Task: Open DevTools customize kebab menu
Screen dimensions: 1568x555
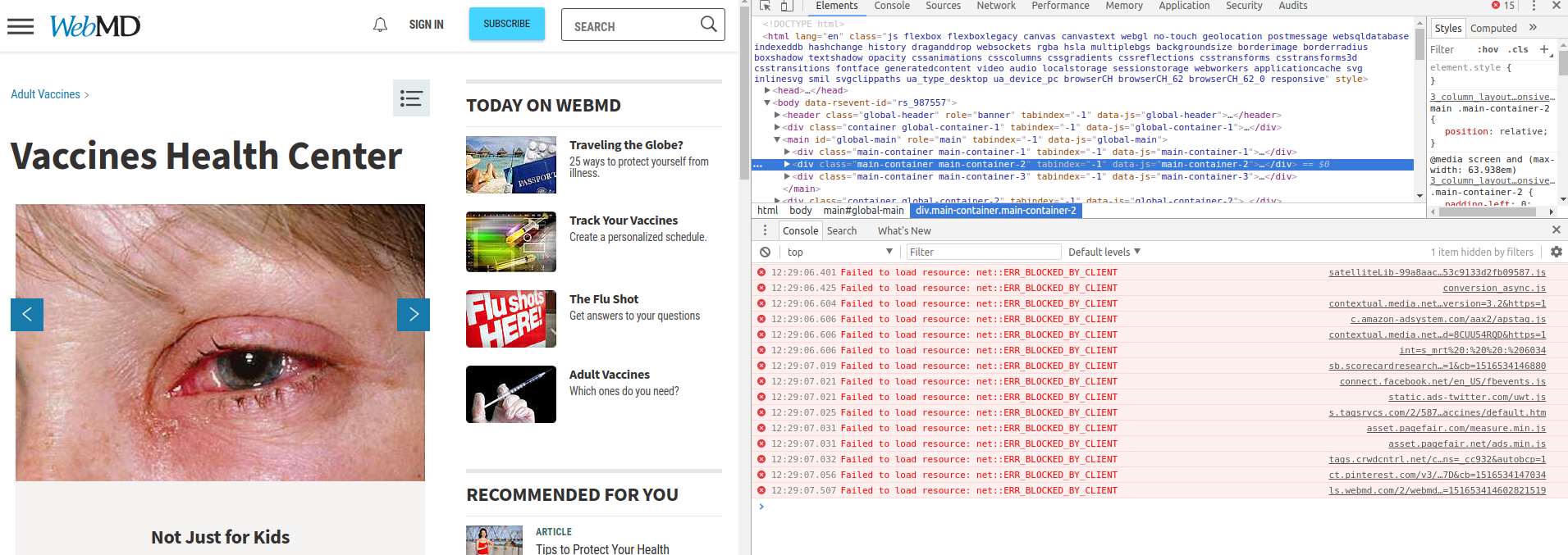Action: point(1534,6)
